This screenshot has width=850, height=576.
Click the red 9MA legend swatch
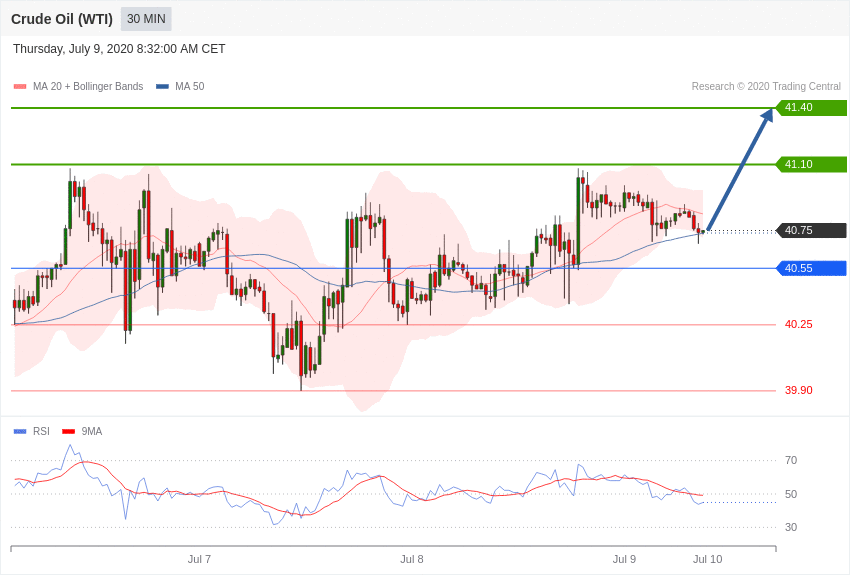[68, 431]
